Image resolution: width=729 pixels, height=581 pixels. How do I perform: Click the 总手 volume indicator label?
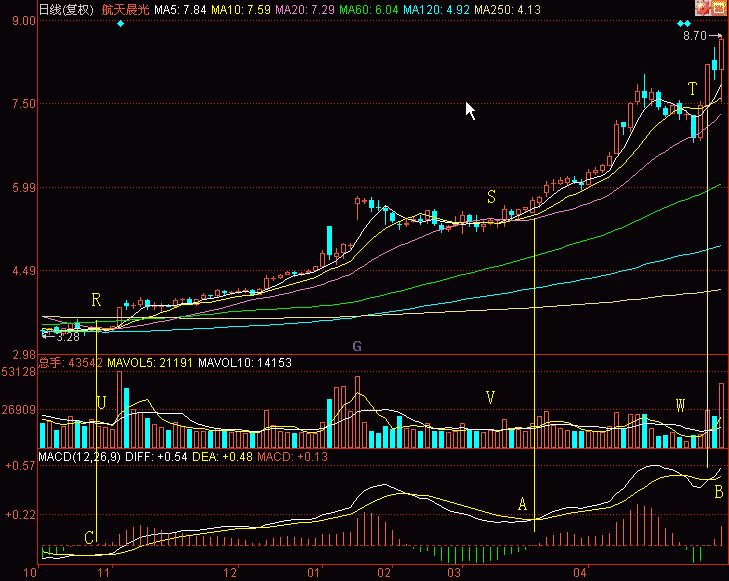[50, 362]
